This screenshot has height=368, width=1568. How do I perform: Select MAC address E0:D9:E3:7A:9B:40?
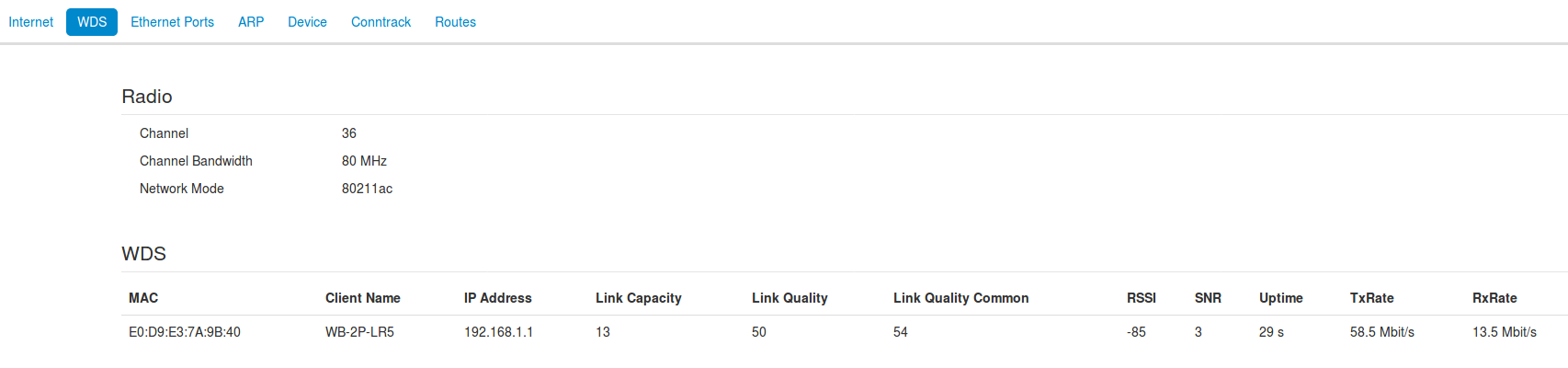(185, 332)
